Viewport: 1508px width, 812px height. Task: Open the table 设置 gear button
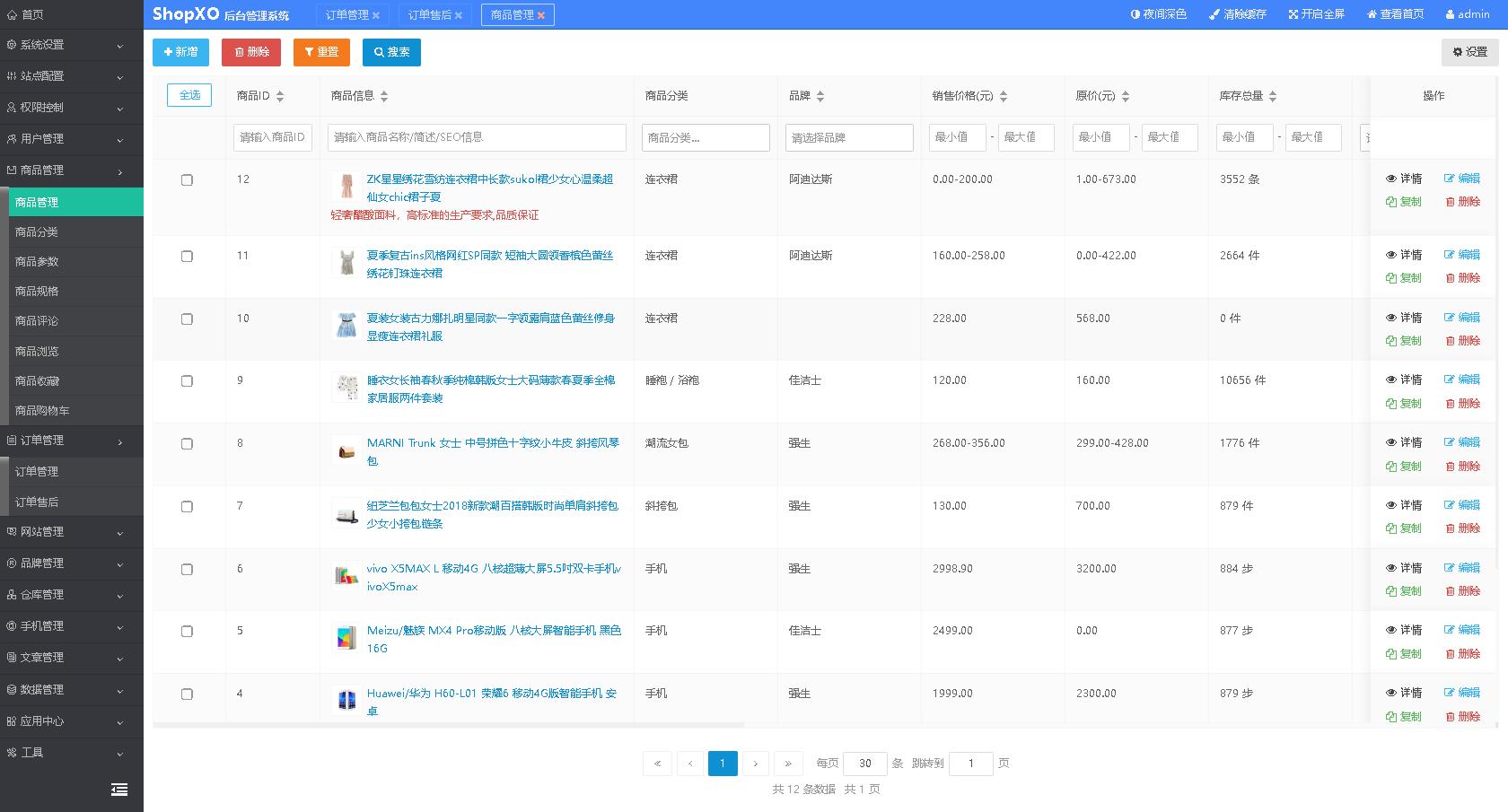coord(1469,52)
